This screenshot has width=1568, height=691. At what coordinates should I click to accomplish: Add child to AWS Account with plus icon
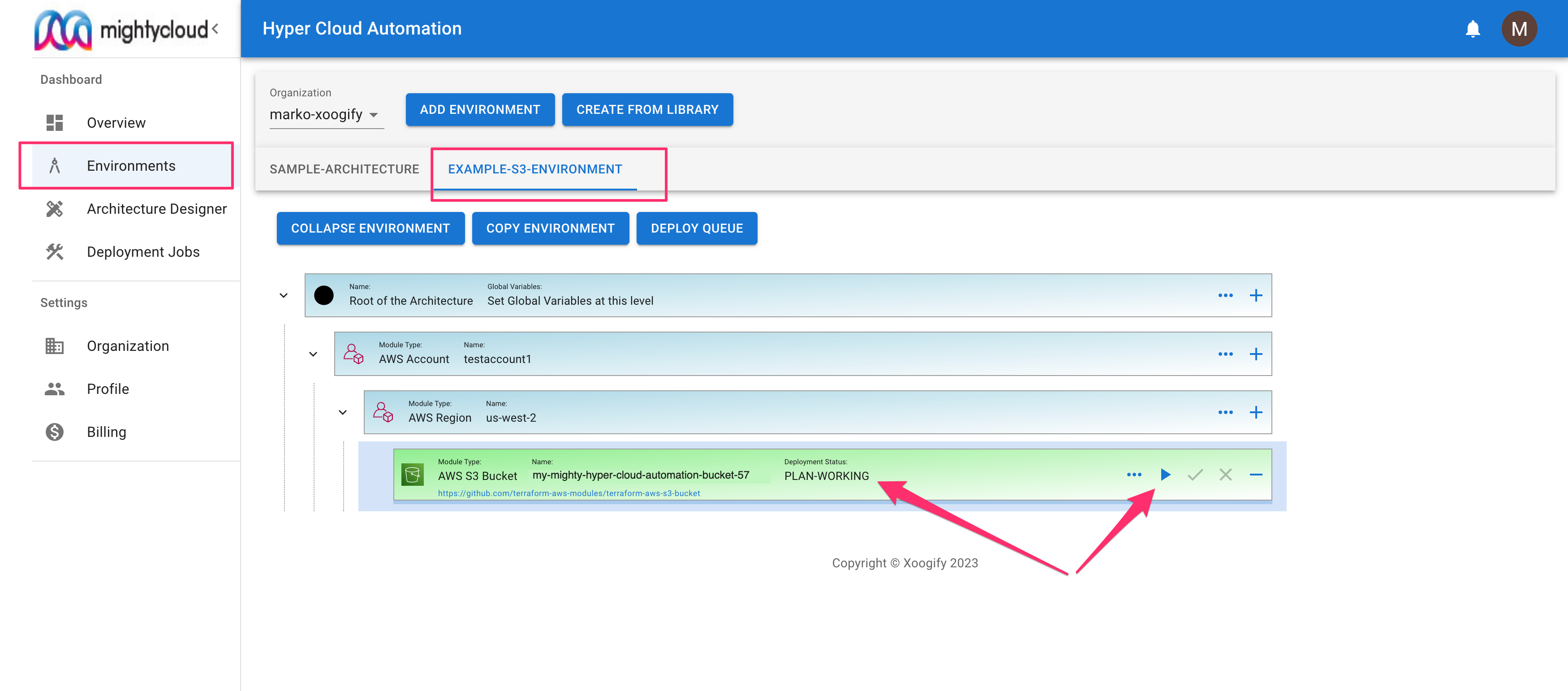[1255, 354]
